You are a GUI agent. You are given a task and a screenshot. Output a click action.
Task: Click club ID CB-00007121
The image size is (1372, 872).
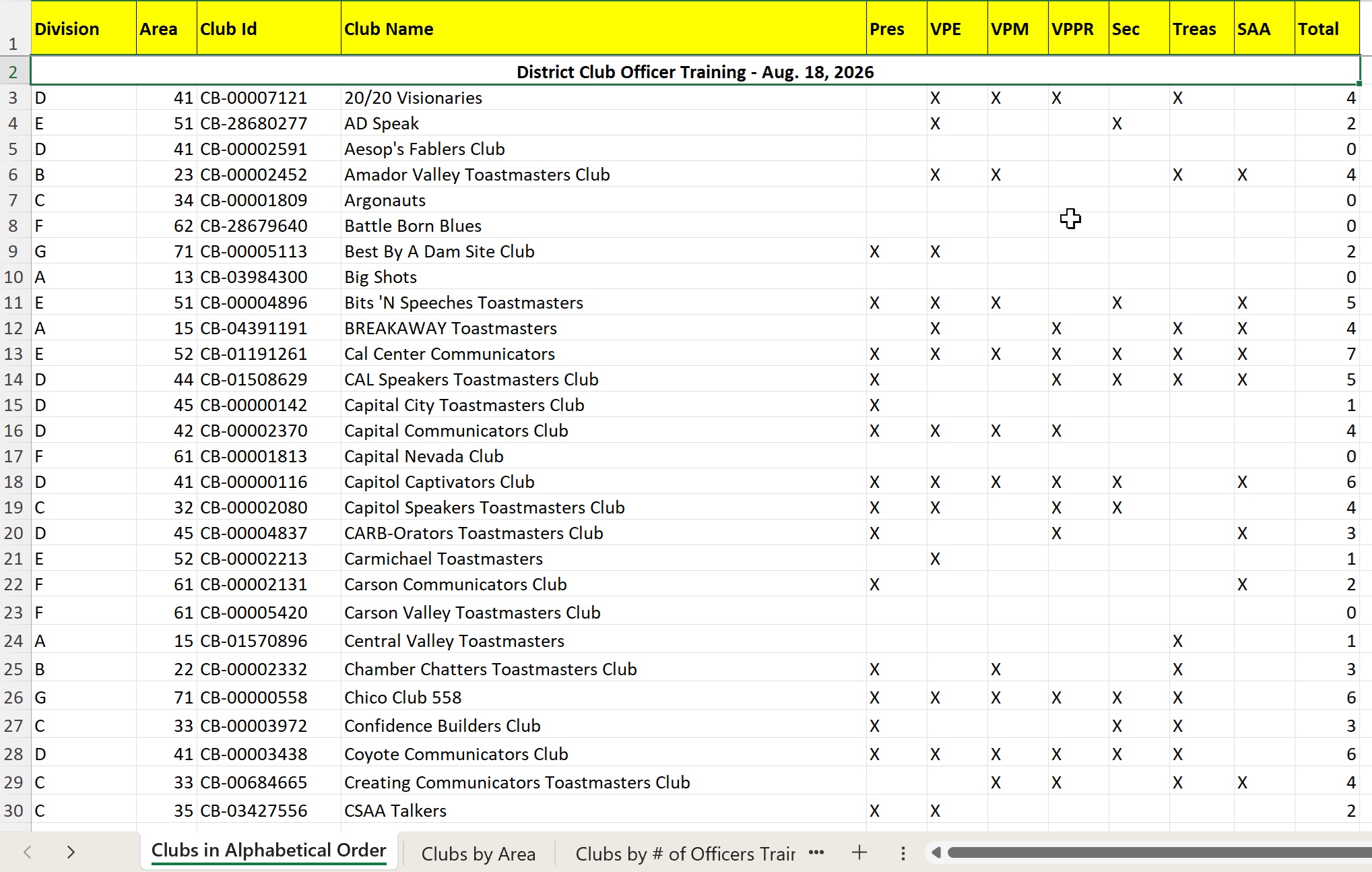(x=254, y=98)
